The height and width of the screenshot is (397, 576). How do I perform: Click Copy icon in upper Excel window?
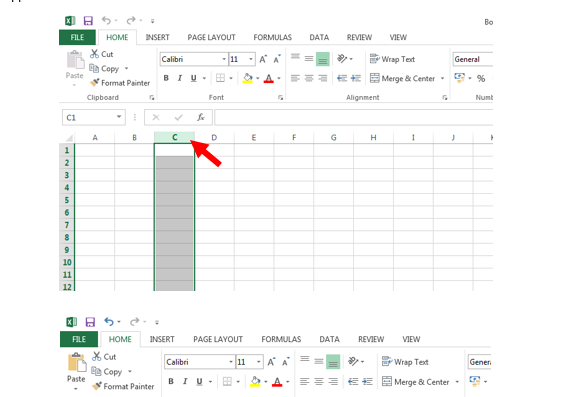point(94,68)
